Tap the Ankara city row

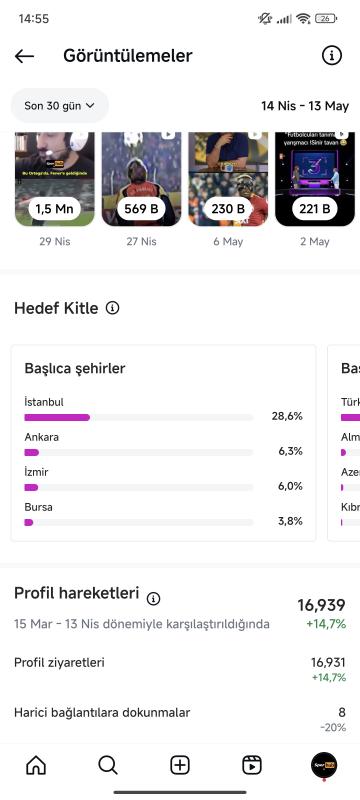point(164,445)
